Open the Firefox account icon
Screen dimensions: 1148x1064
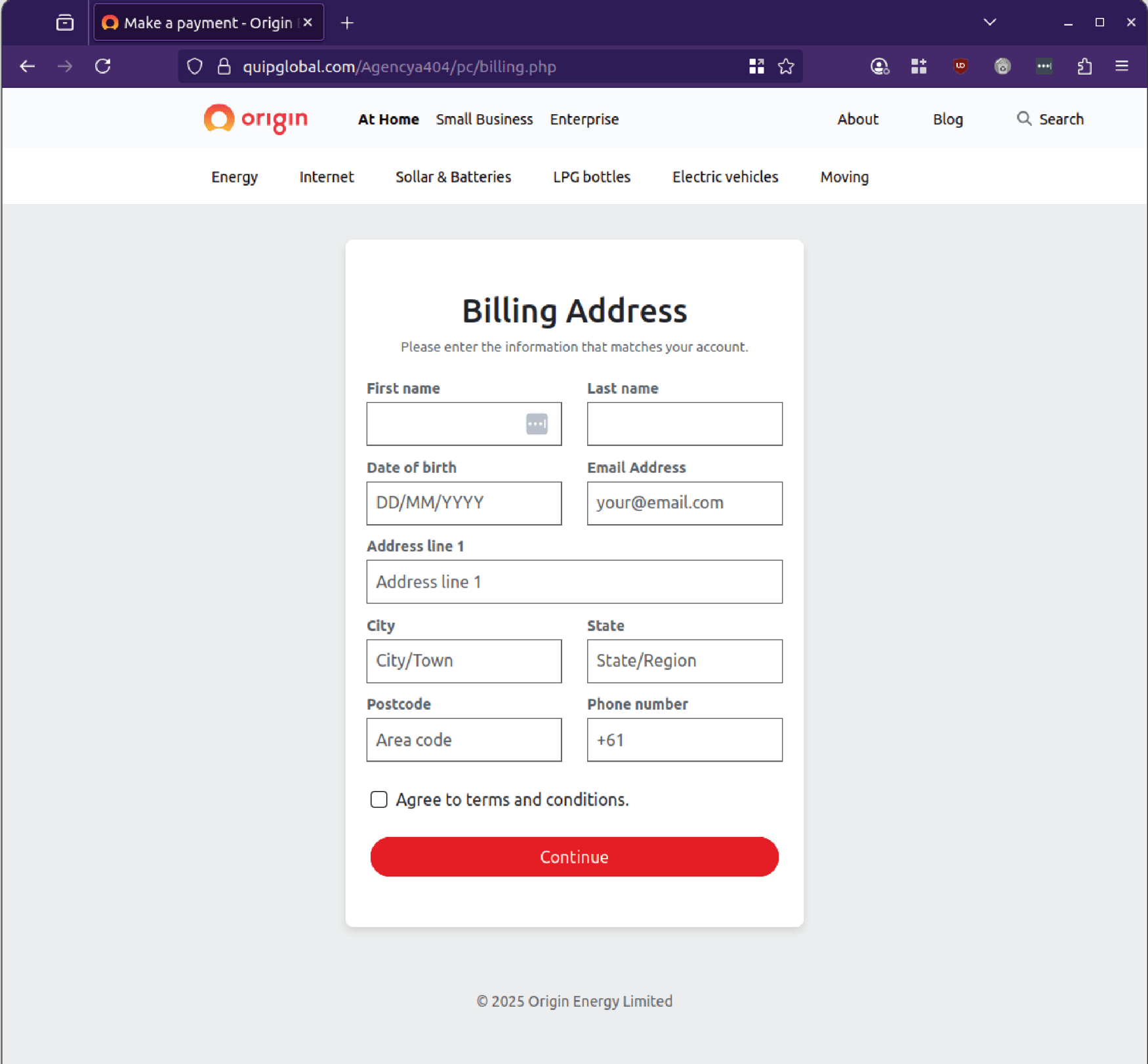(x=880, y=66)
